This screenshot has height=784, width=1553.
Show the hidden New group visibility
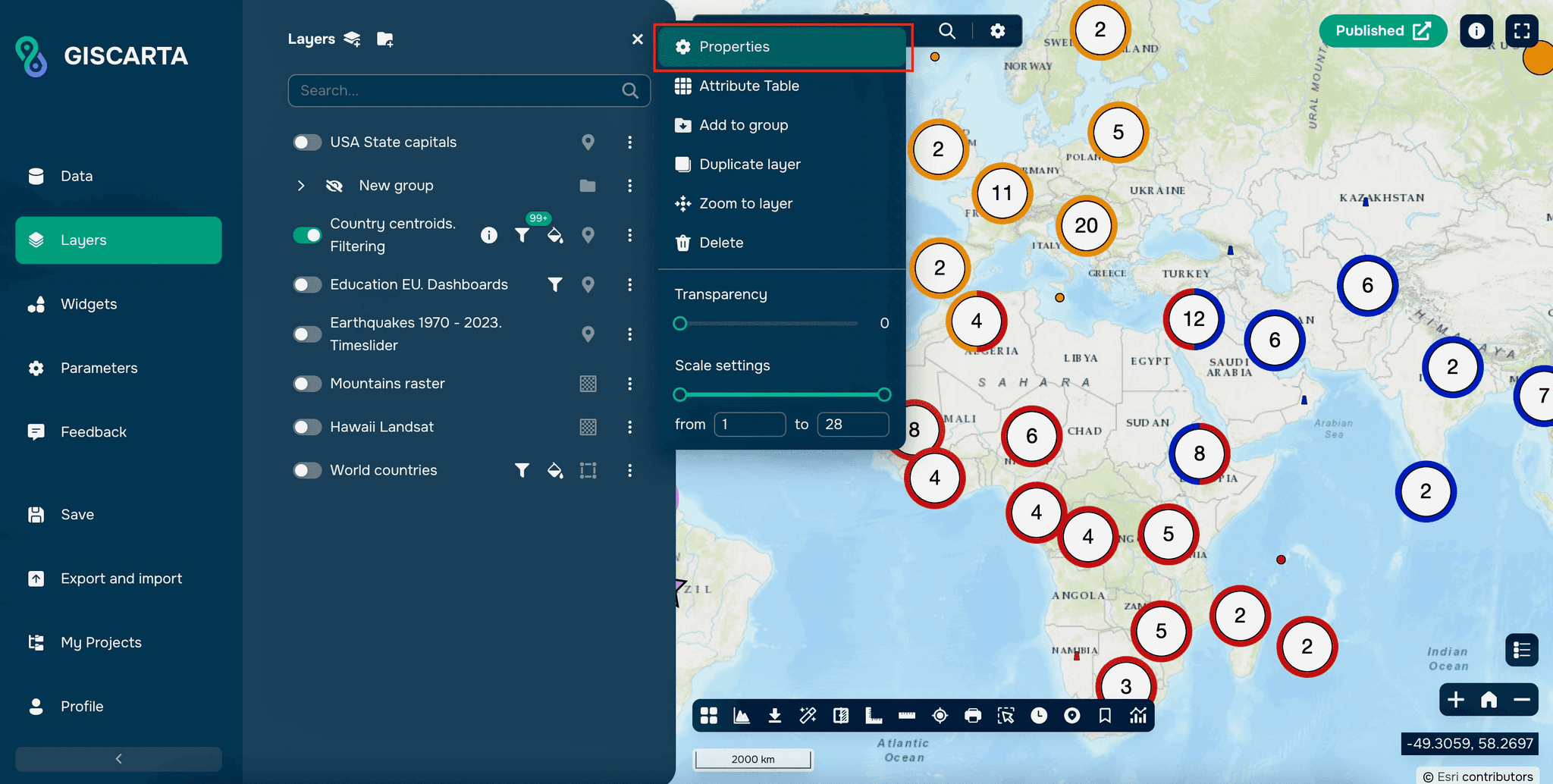[x=334, y=185]
